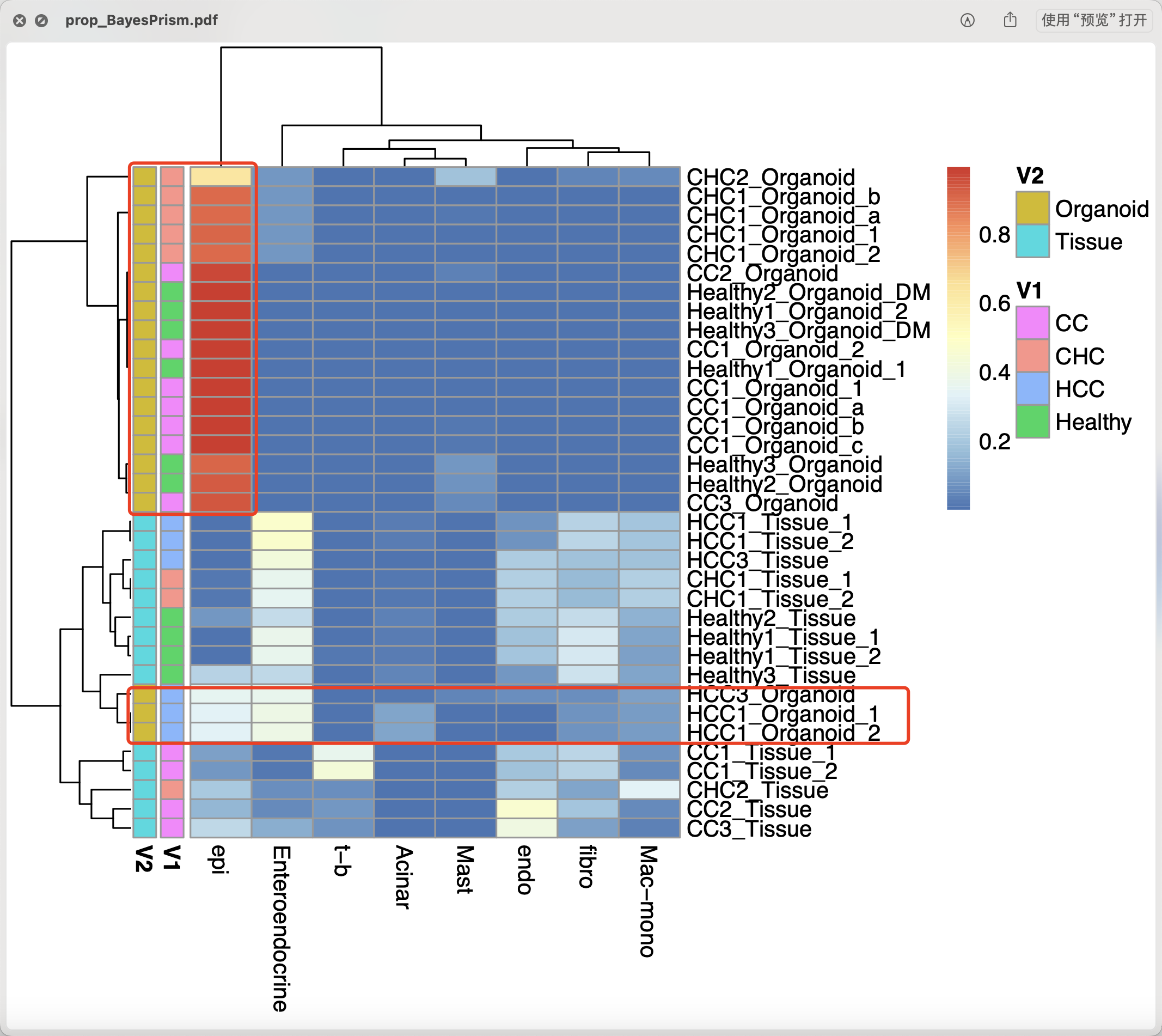
Task: Click the Mast column label
Action: (x=464, y=870)
